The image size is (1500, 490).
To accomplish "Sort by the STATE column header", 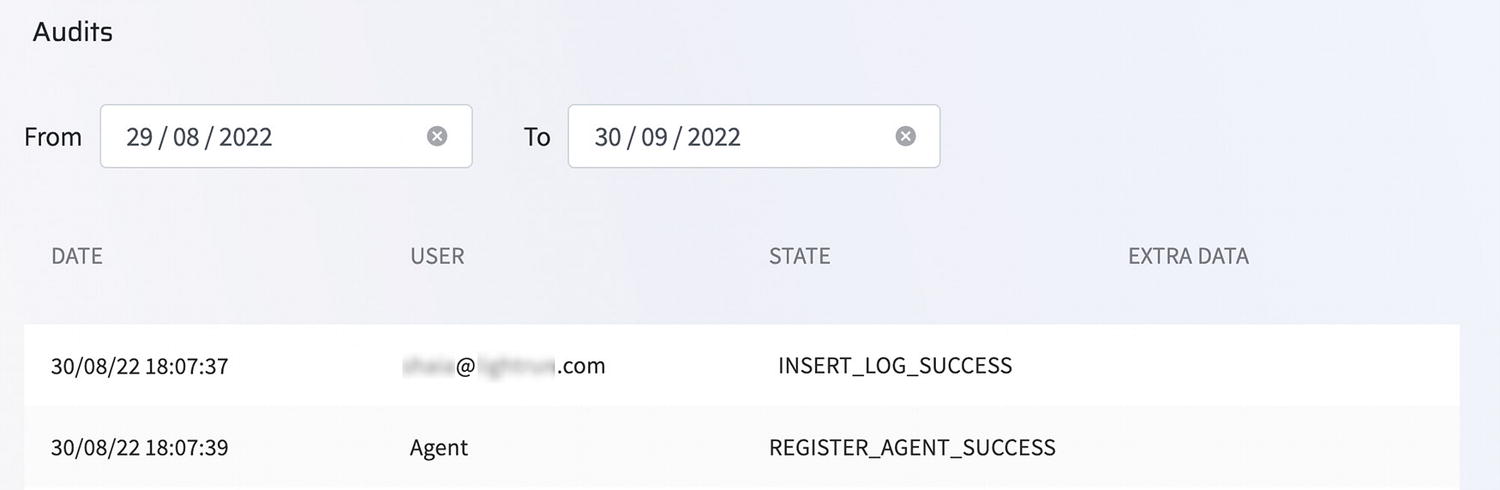I will 799,256.
